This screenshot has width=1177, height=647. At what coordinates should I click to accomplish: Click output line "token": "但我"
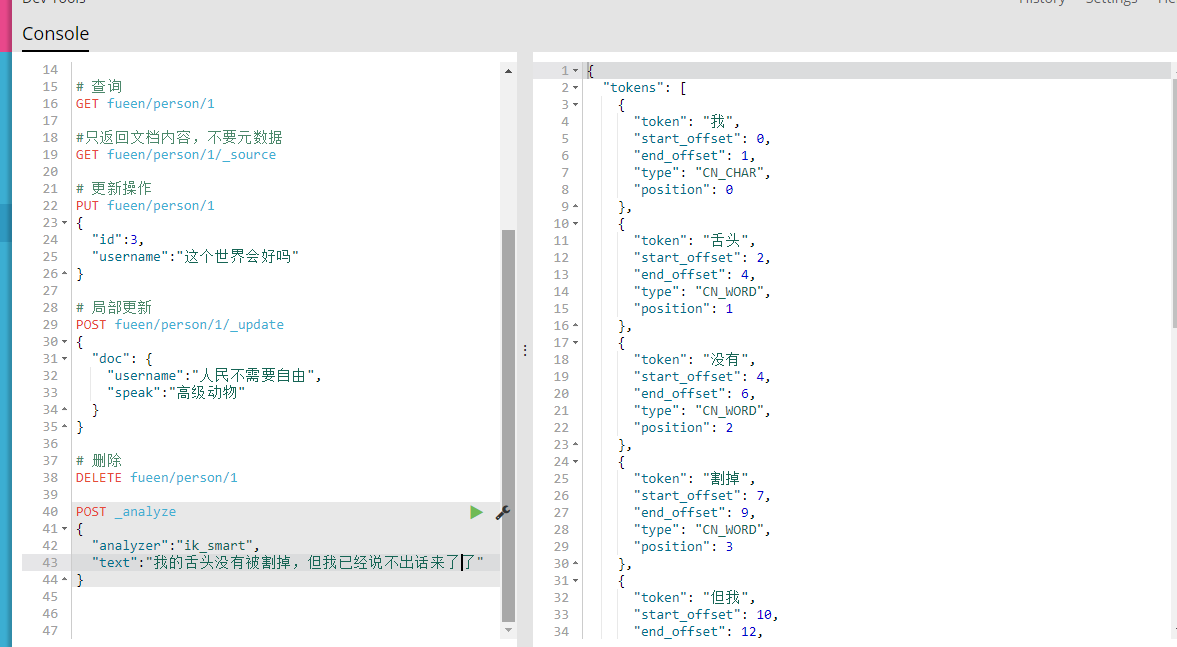pyautogui.click(x=694, y=597)
